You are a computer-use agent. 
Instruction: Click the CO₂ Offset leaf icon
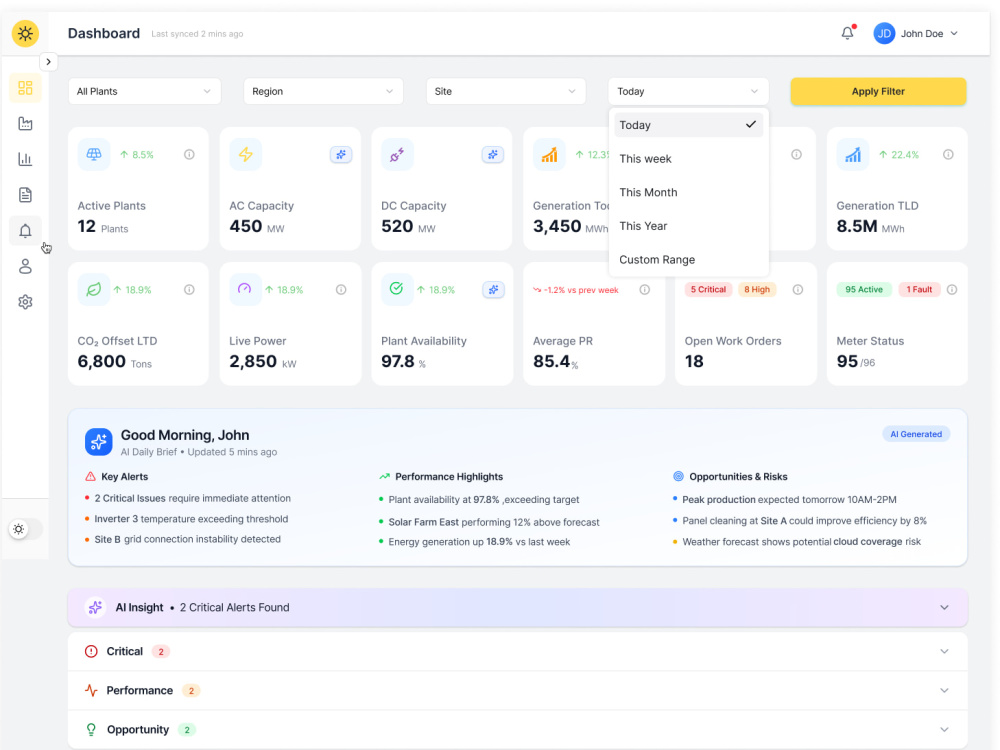(94, 290)
